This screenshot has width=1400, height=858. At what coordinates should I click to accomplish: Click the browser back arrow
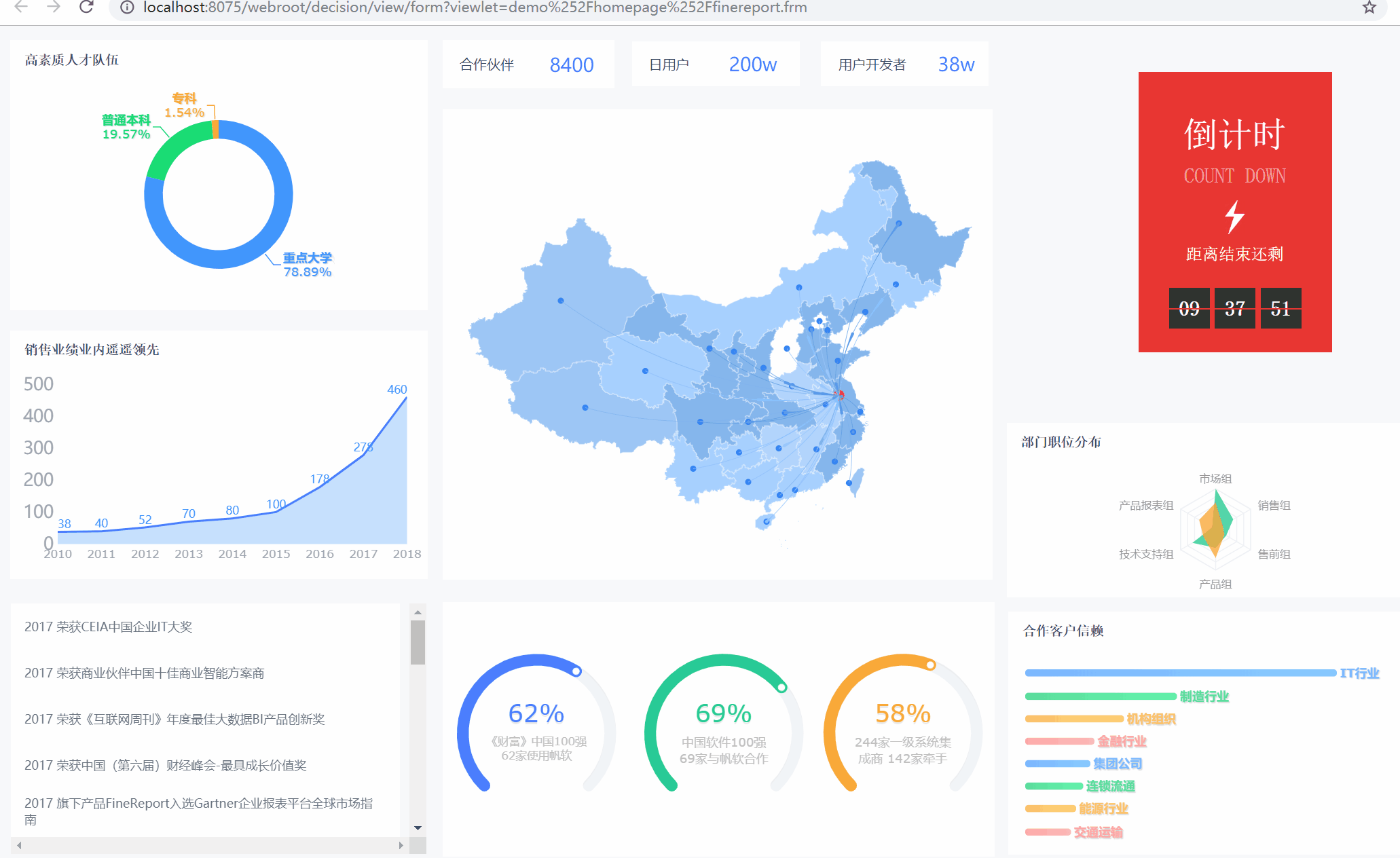point(21,7)
